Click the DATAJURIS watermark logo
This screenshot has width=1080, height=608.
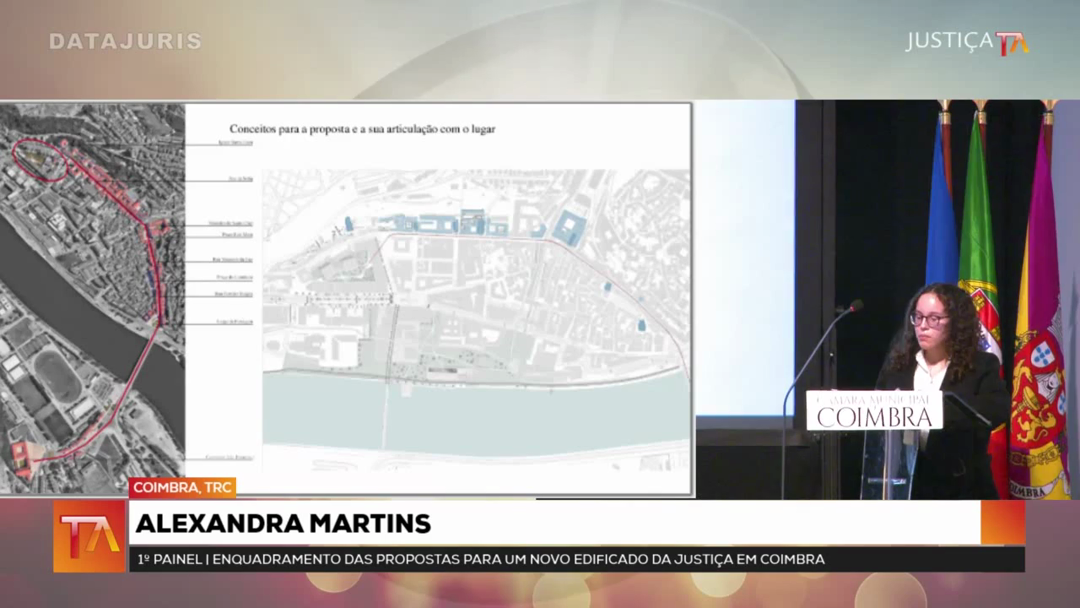coord(125,42)
